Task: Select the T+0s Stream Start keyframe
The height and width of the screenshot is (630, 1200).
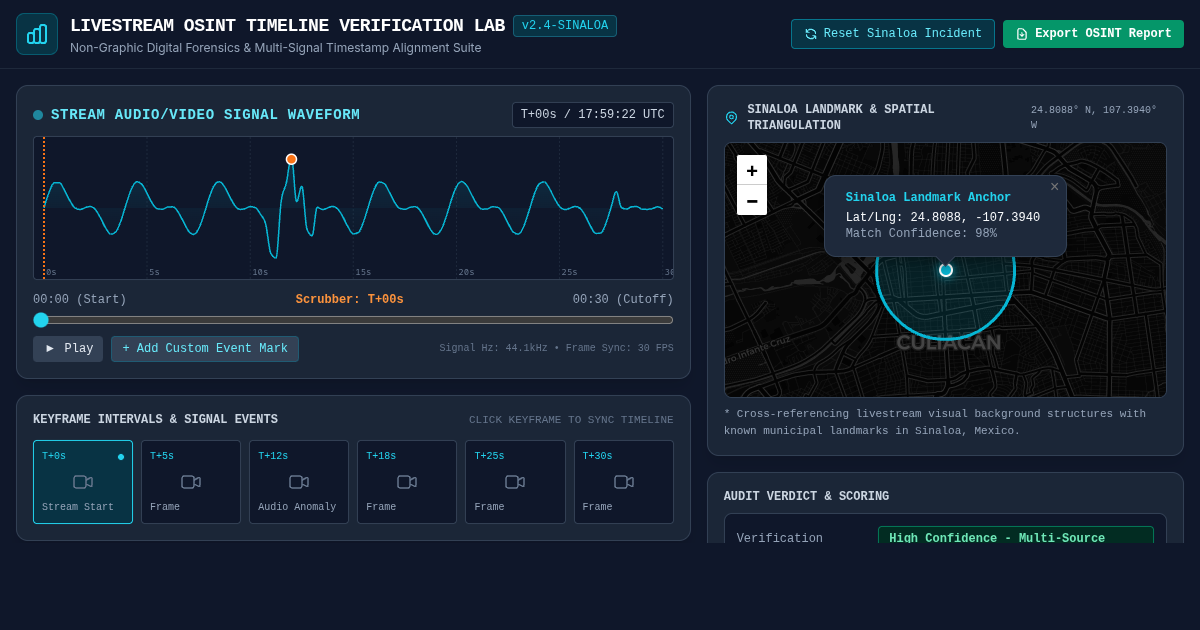Action: (83, 482)
